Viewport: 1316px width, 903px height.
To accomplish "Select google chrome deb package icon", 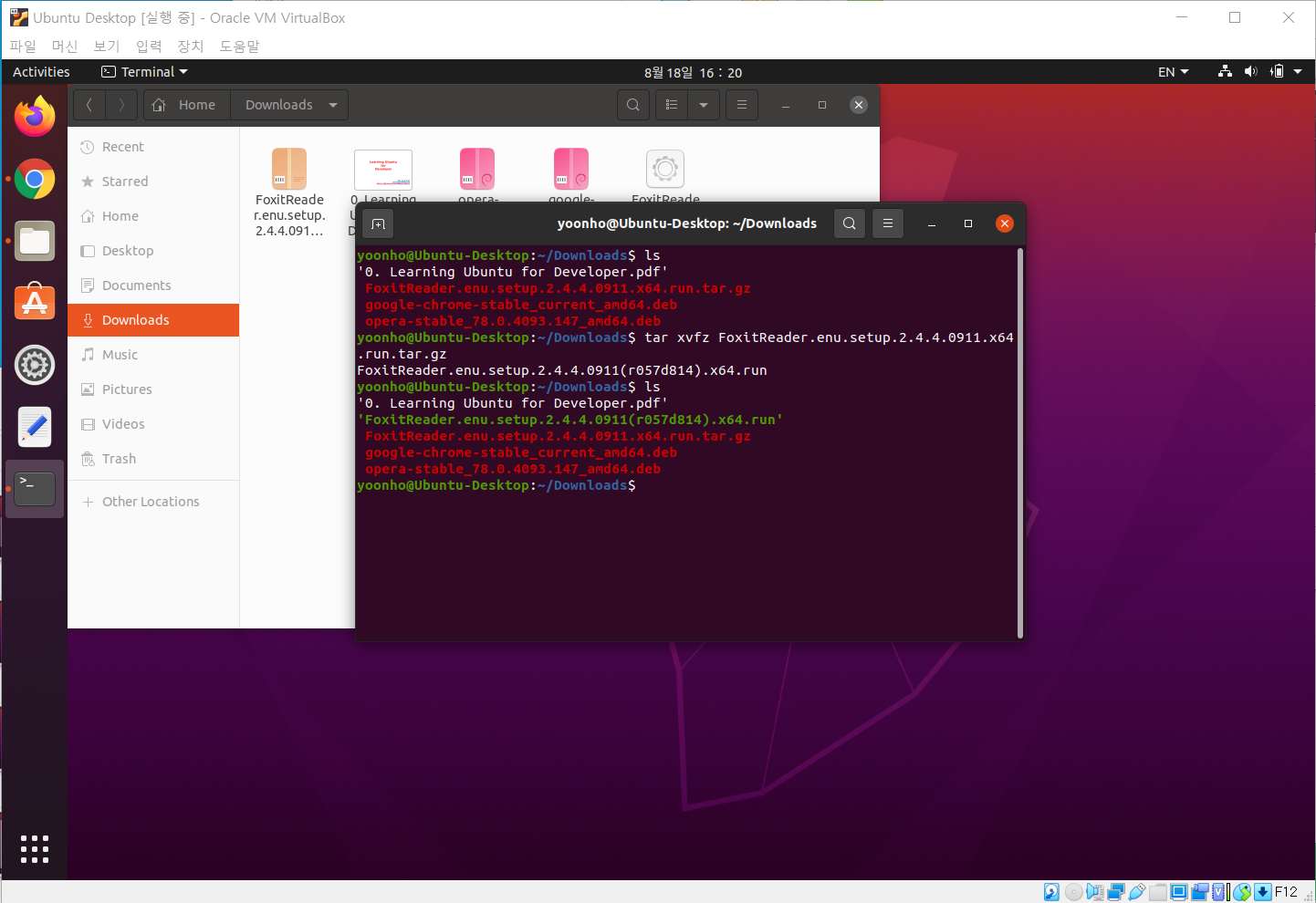I will coord(571,169).
